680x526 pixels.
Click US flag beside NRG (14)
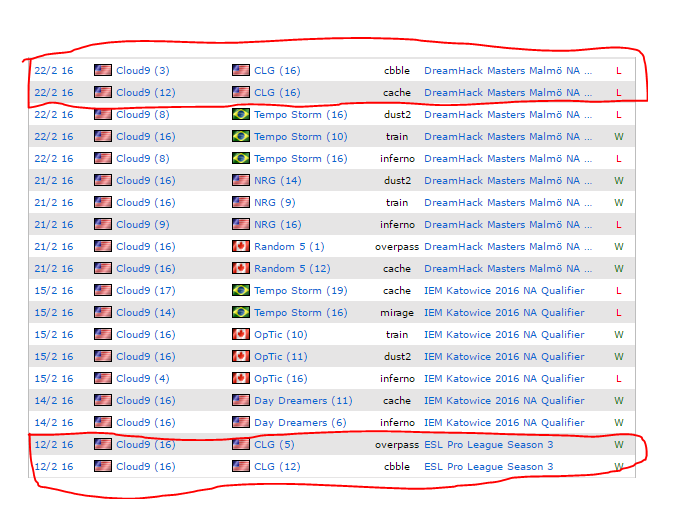pyautogui.click(x=241, y=180)
